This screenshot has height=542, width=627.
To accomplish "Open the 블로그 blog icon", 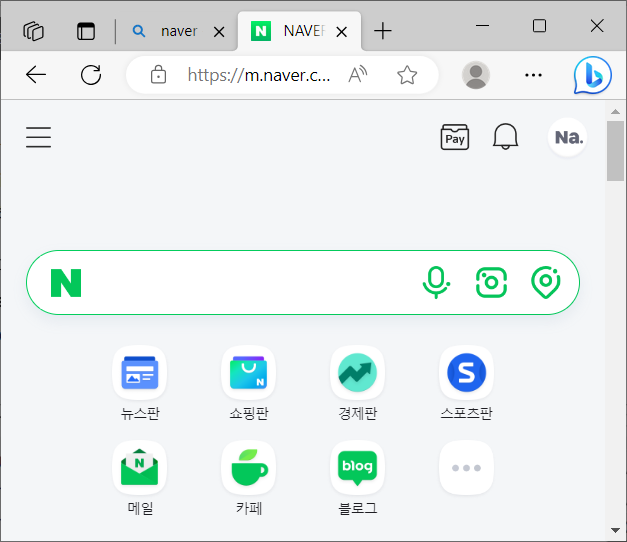I will tap(357, 468).
